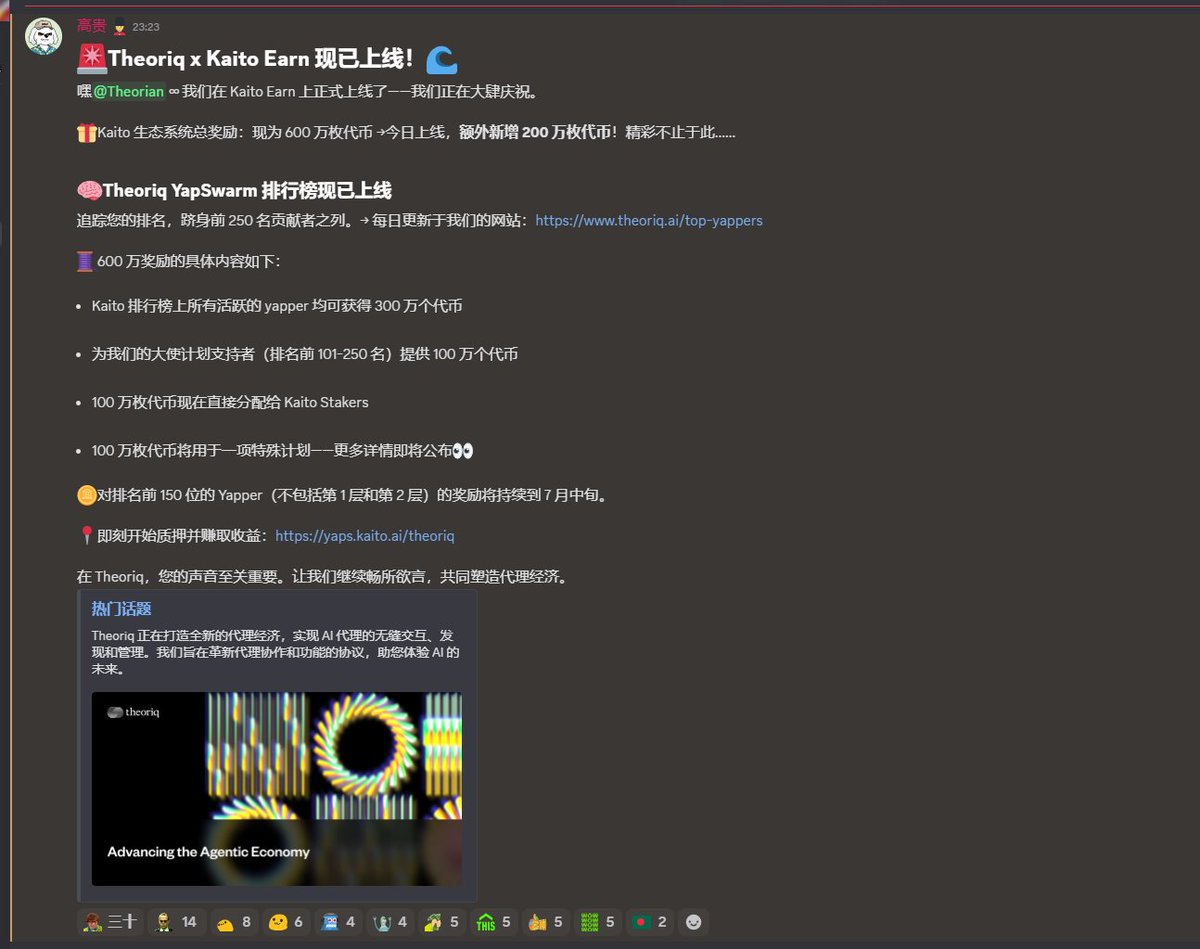Add the thumbs up reaction with count 5

[546, 922]
